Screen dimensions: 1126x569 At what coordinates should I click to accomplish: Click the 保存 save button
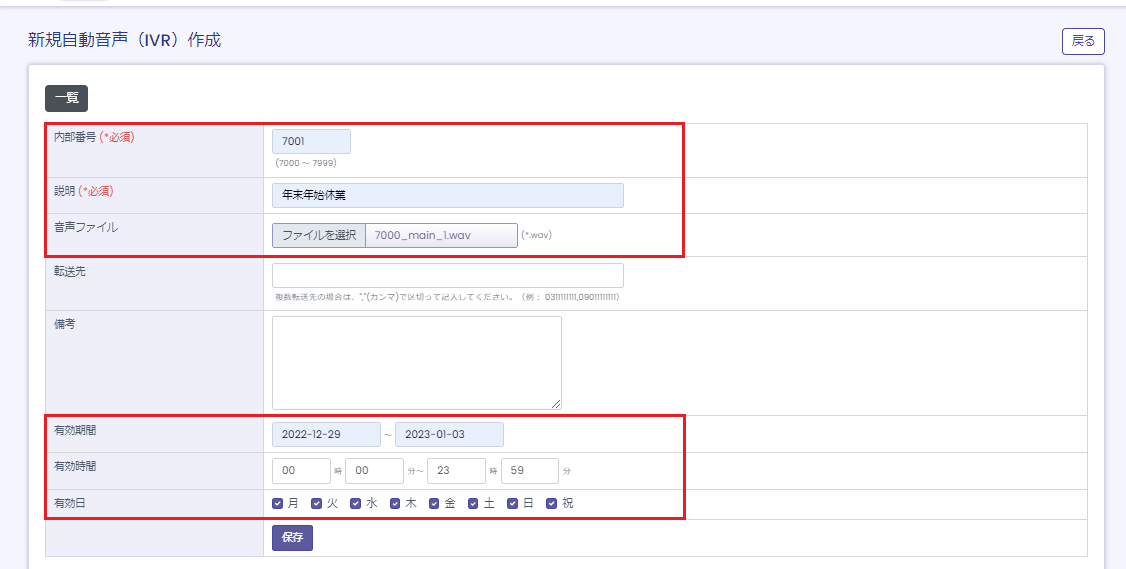[293, 538]
